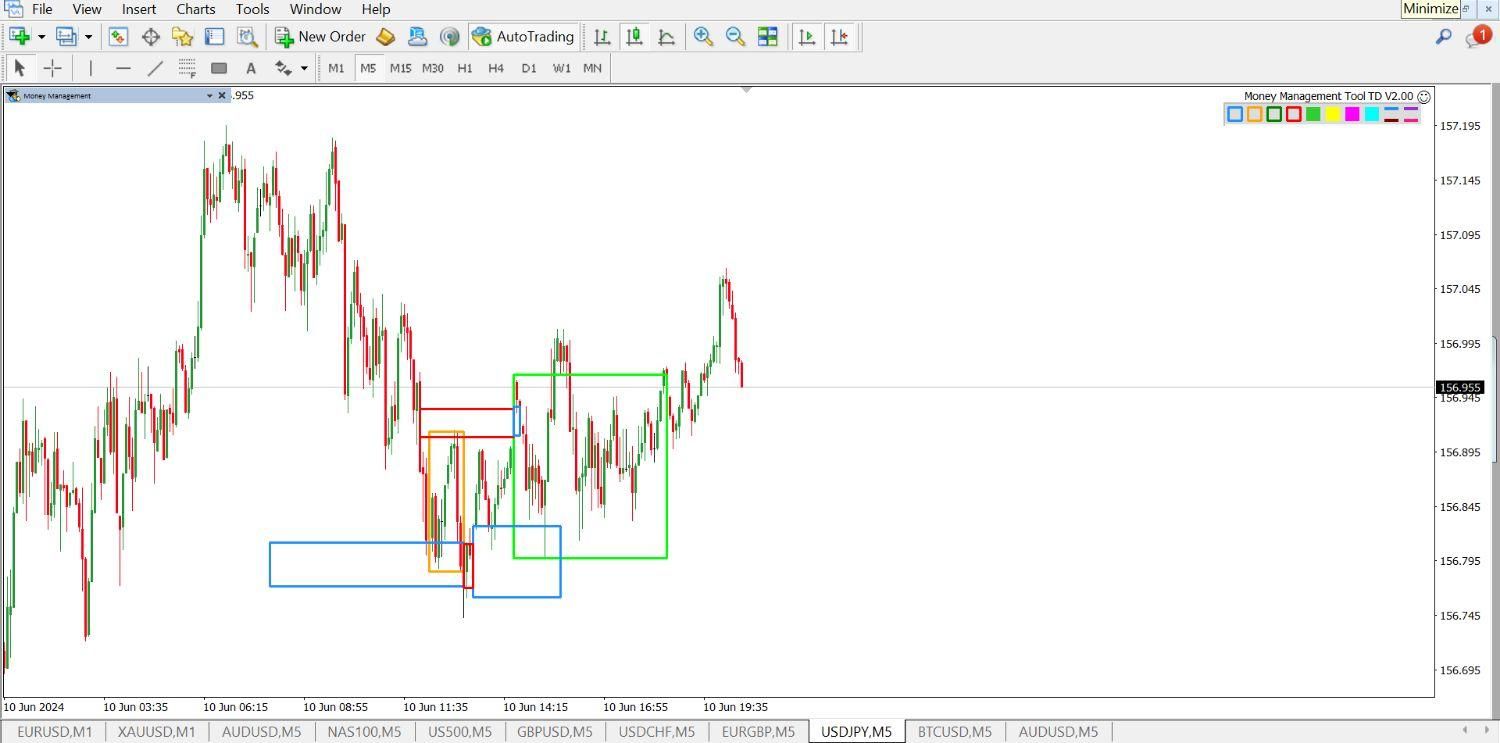Click the Zoom In magnifier icon
Screen dimensions: 1500x743
click(703, 37)
